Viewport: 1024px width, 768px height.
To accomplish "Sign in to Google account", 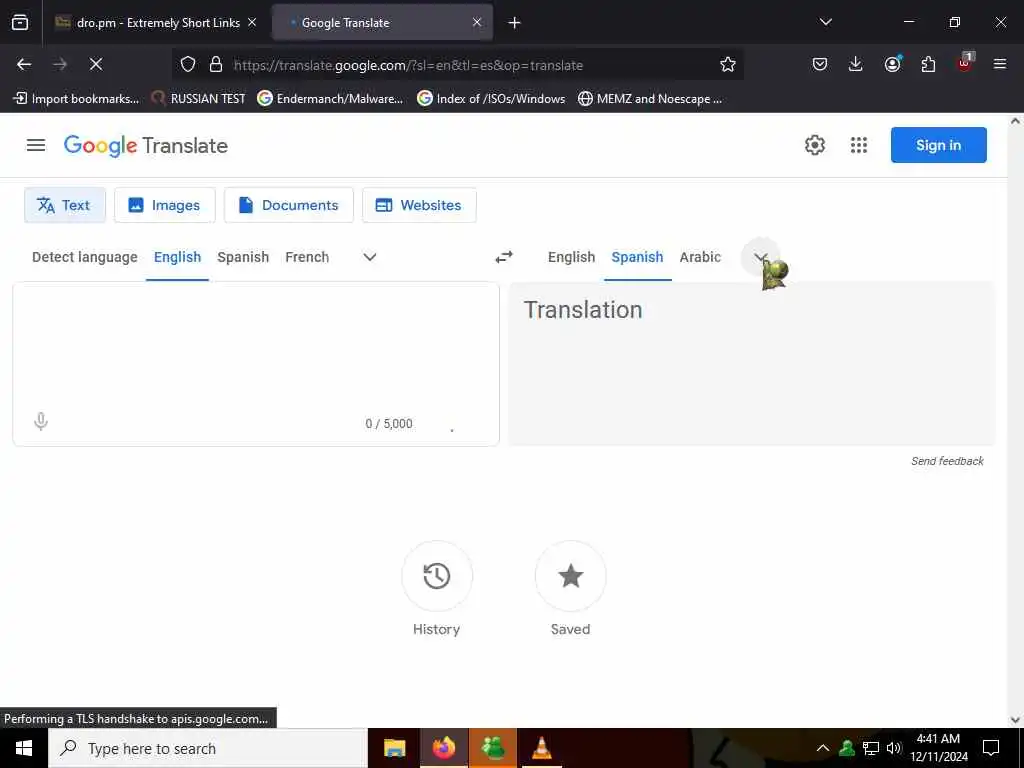I will 938,145.
